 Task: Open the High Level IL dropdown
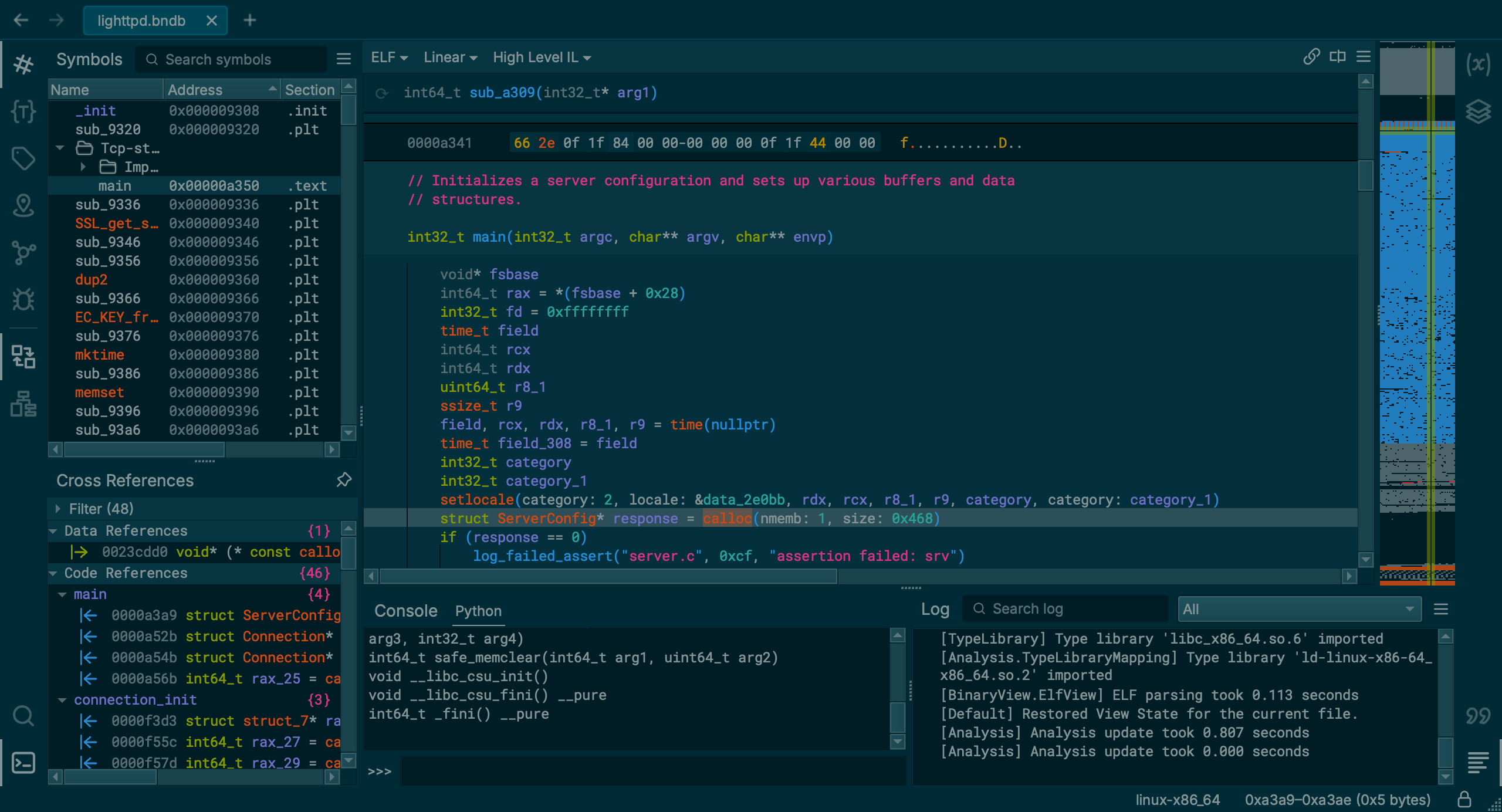coord(541,57)
